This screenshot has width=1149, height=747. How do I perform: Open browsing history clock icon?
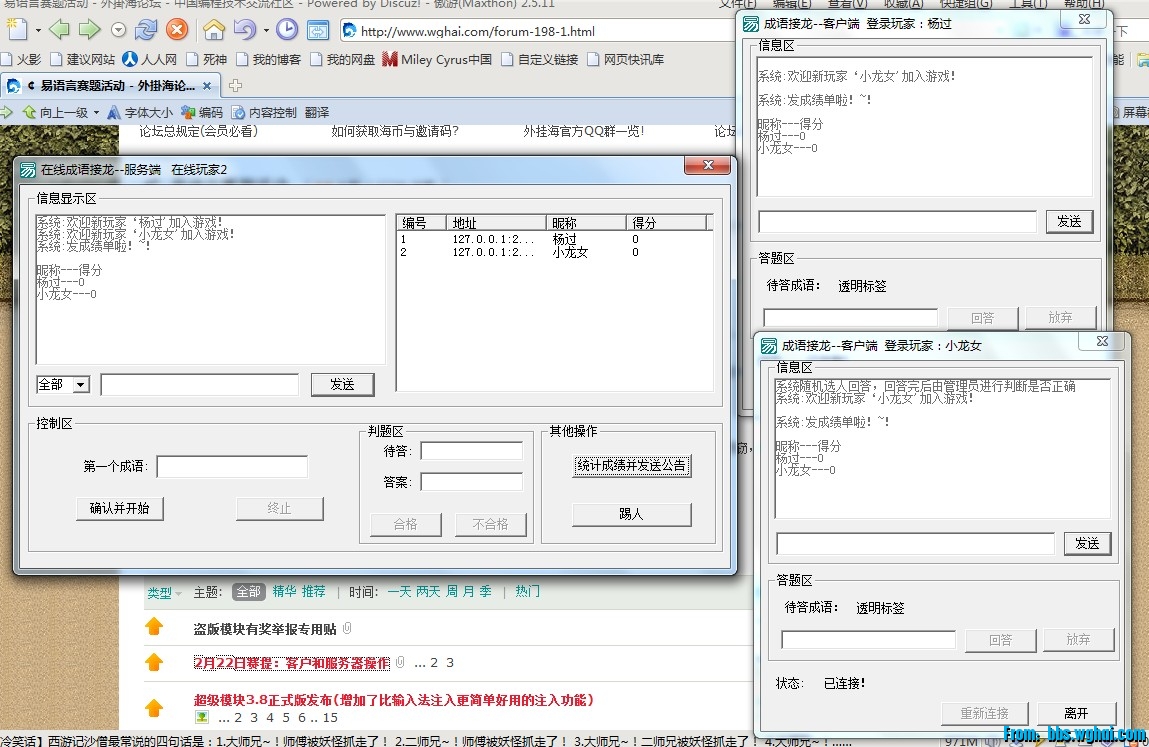coord(286,29)
